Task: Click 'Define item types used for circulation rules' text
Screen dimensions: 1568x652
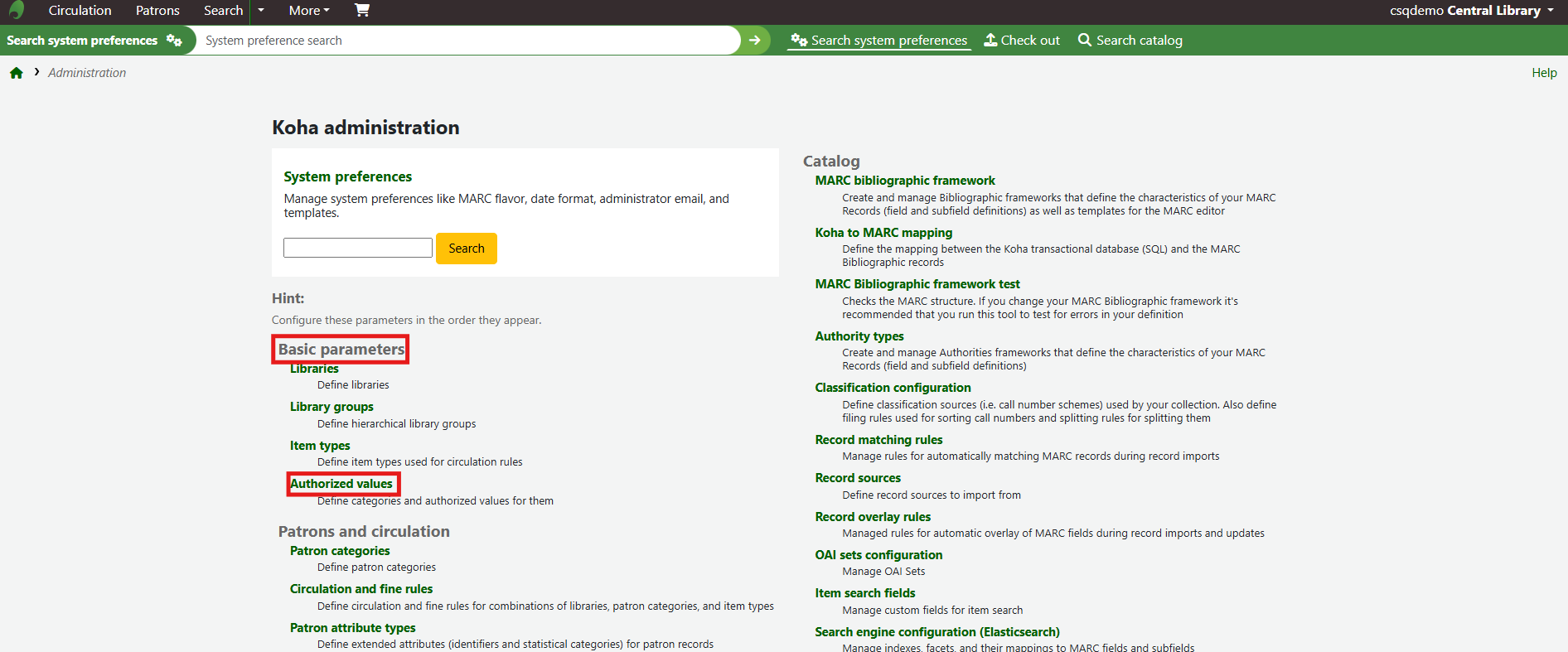Action: (x=420, y=462)
